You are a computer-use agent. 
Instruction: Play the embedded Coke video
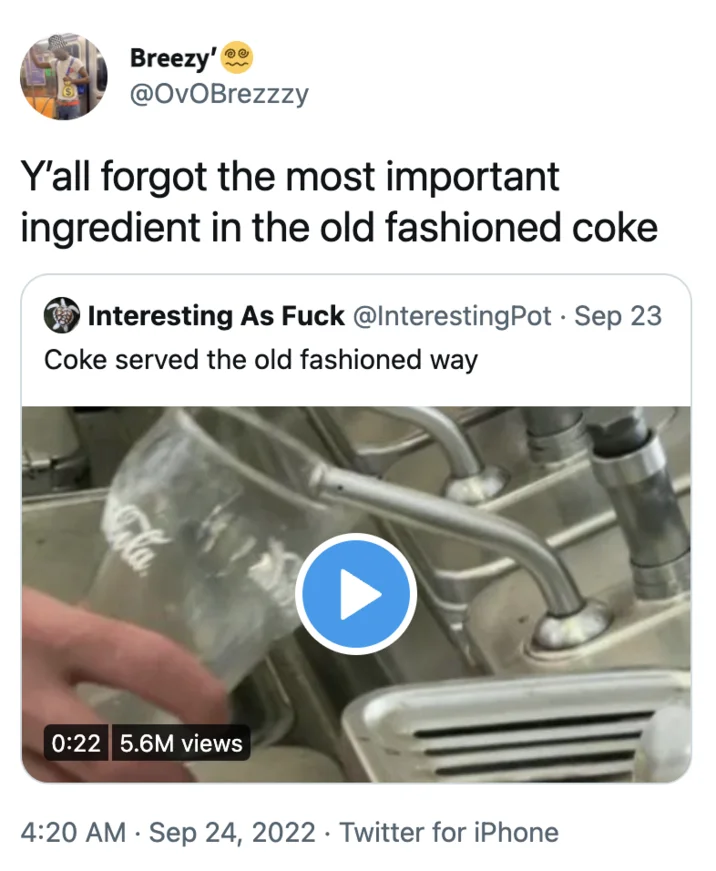point(356,594)
